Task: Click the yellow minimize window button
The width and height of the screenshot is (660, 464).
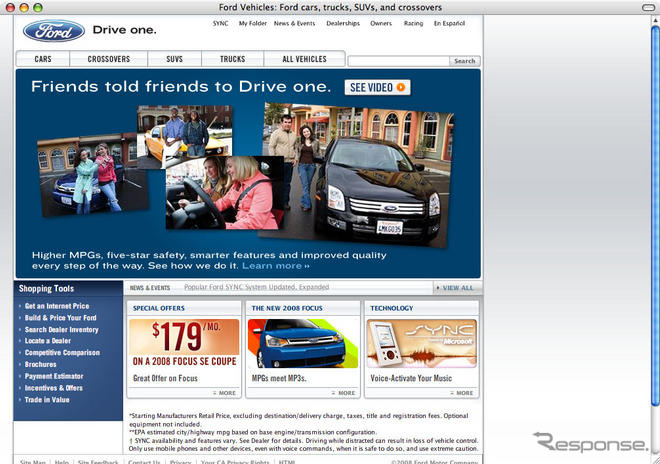Action: click(24, 8)
